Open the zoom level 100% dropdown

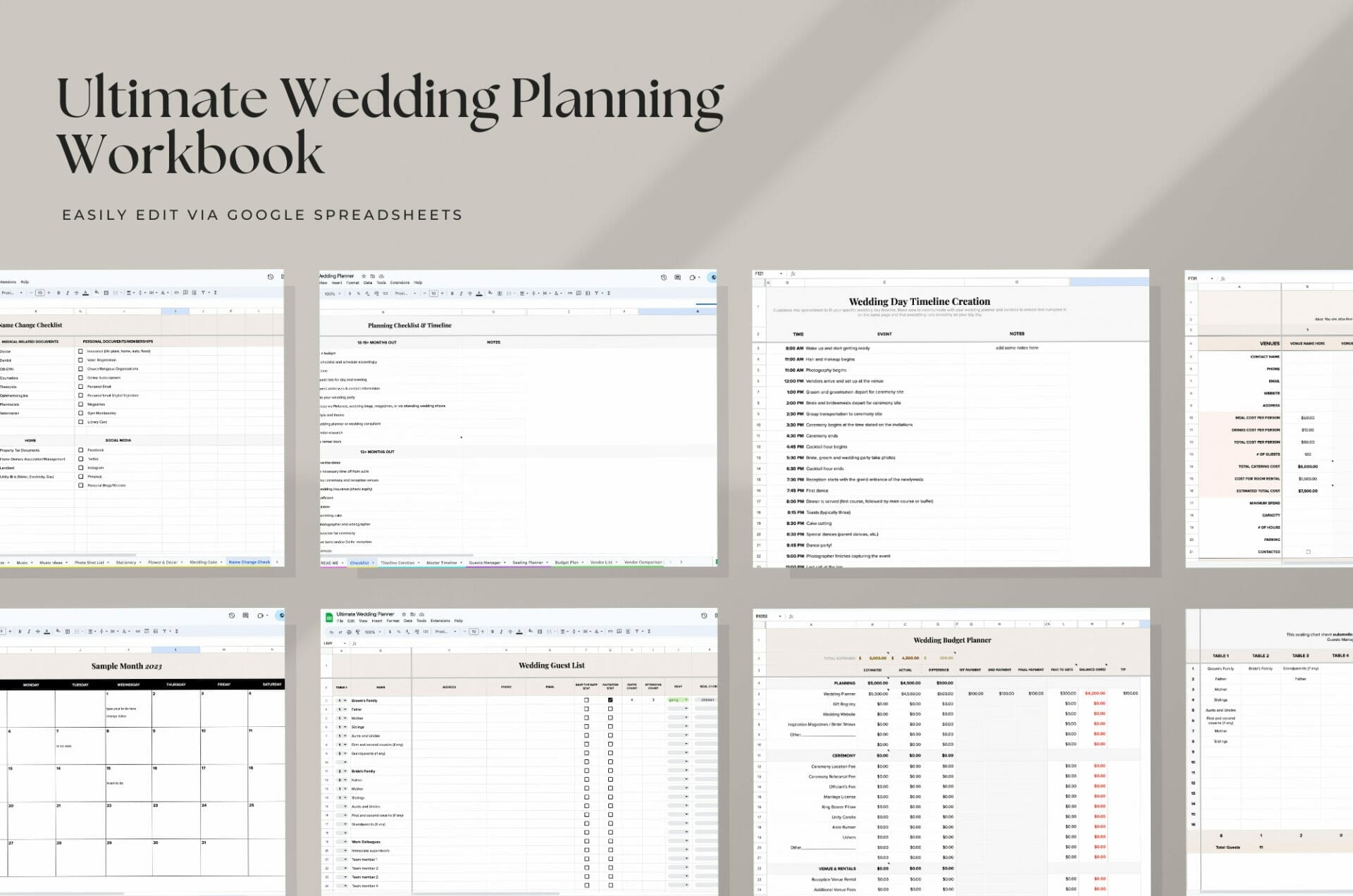(x=372, y=632)
